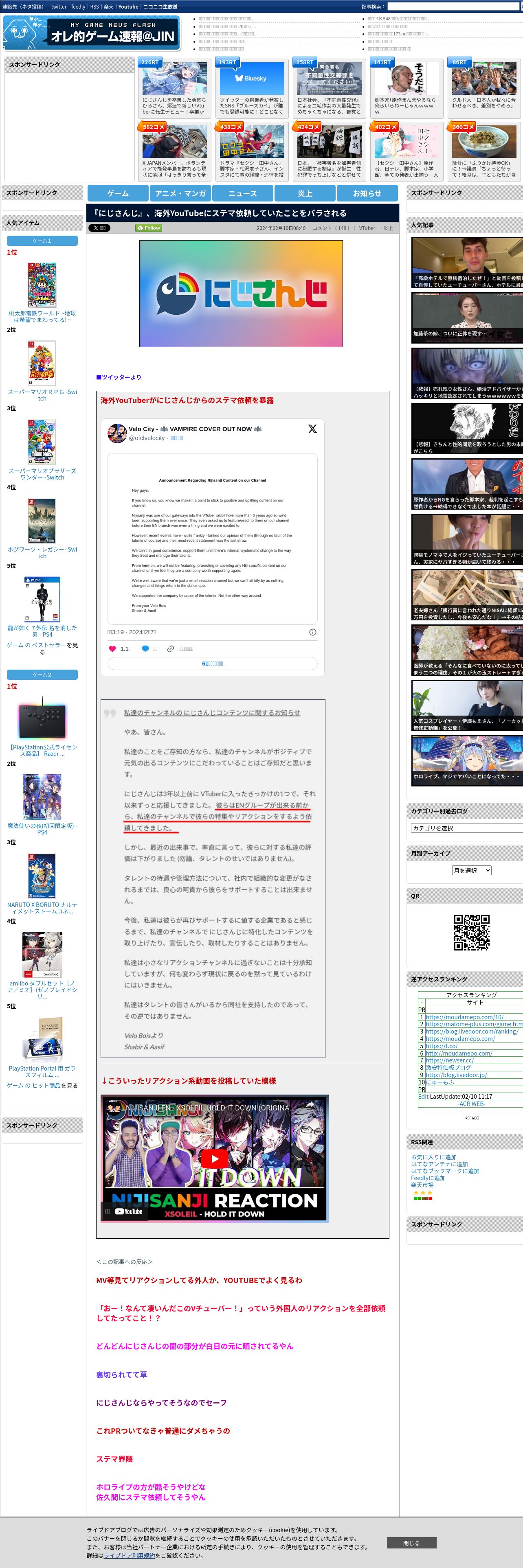The image size is (523, 1568).
Task: Like the embedded tweet with heart icon
Action: coord(112,649)
